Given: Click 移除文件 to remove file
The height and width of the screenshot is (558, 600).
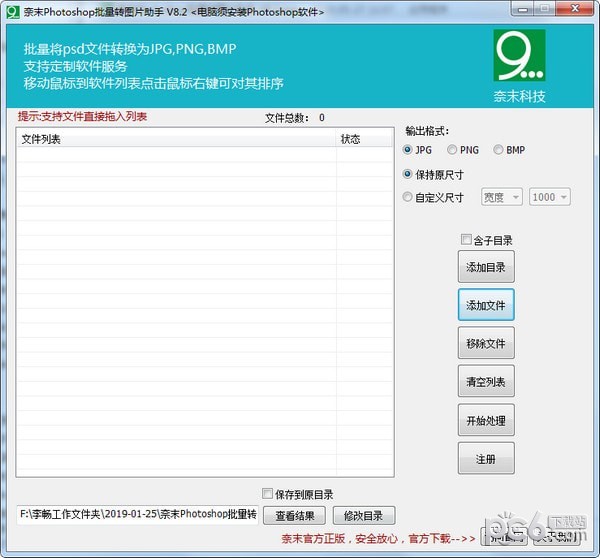Looking at the screenshot, I should (x=486, y=344).
